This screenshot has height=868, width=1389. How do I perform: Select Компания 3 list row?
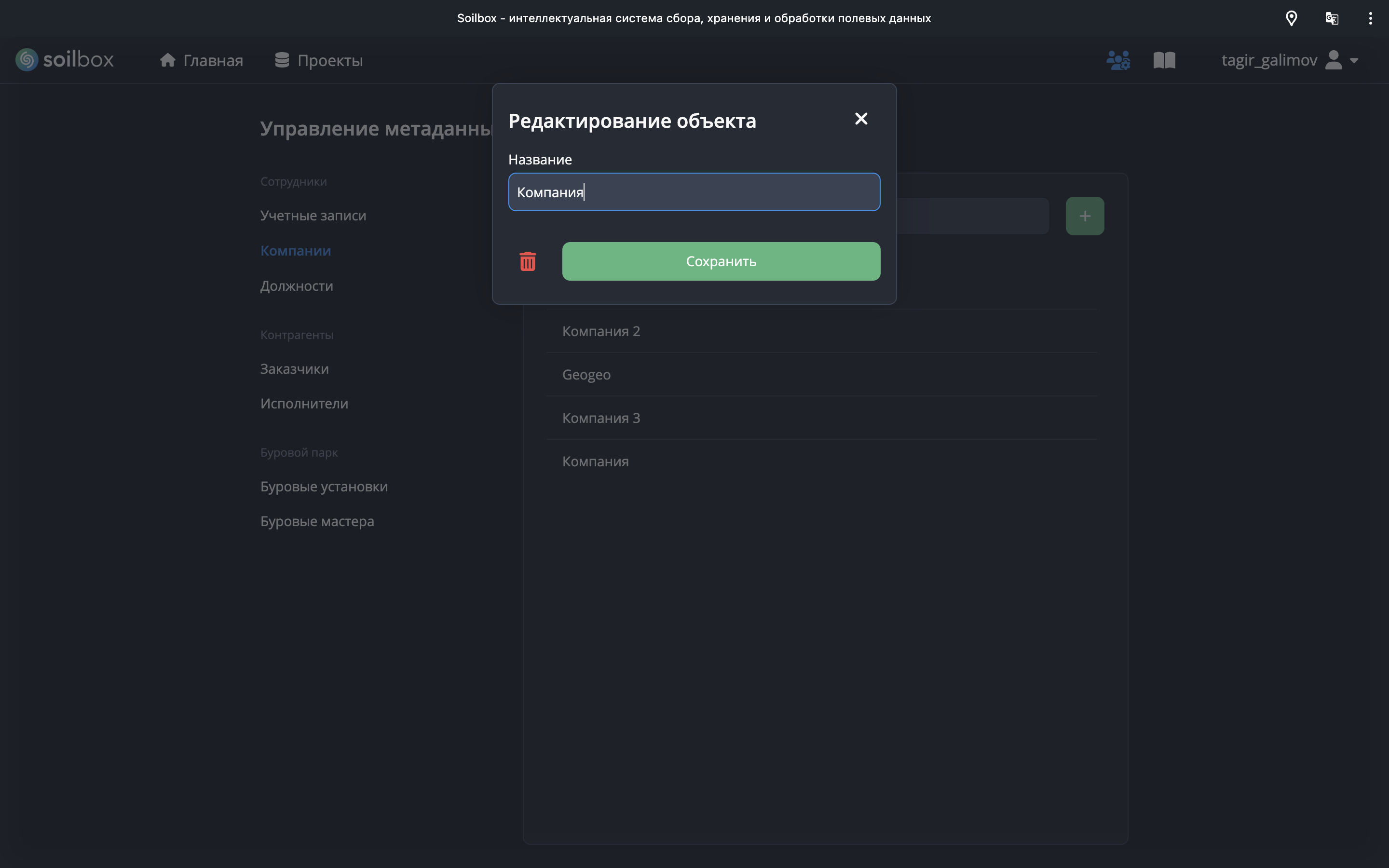601,418
